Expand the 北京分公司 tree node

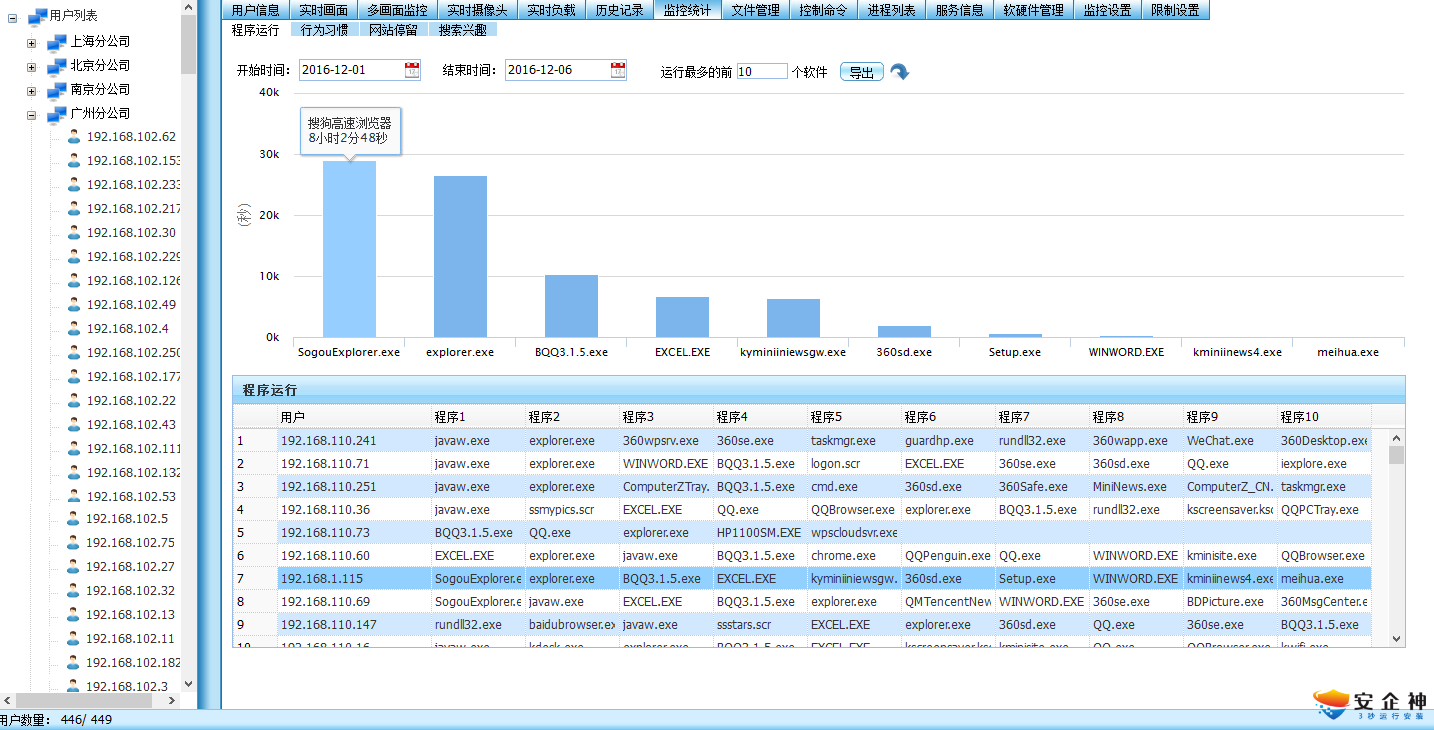[x=32, y=67]
